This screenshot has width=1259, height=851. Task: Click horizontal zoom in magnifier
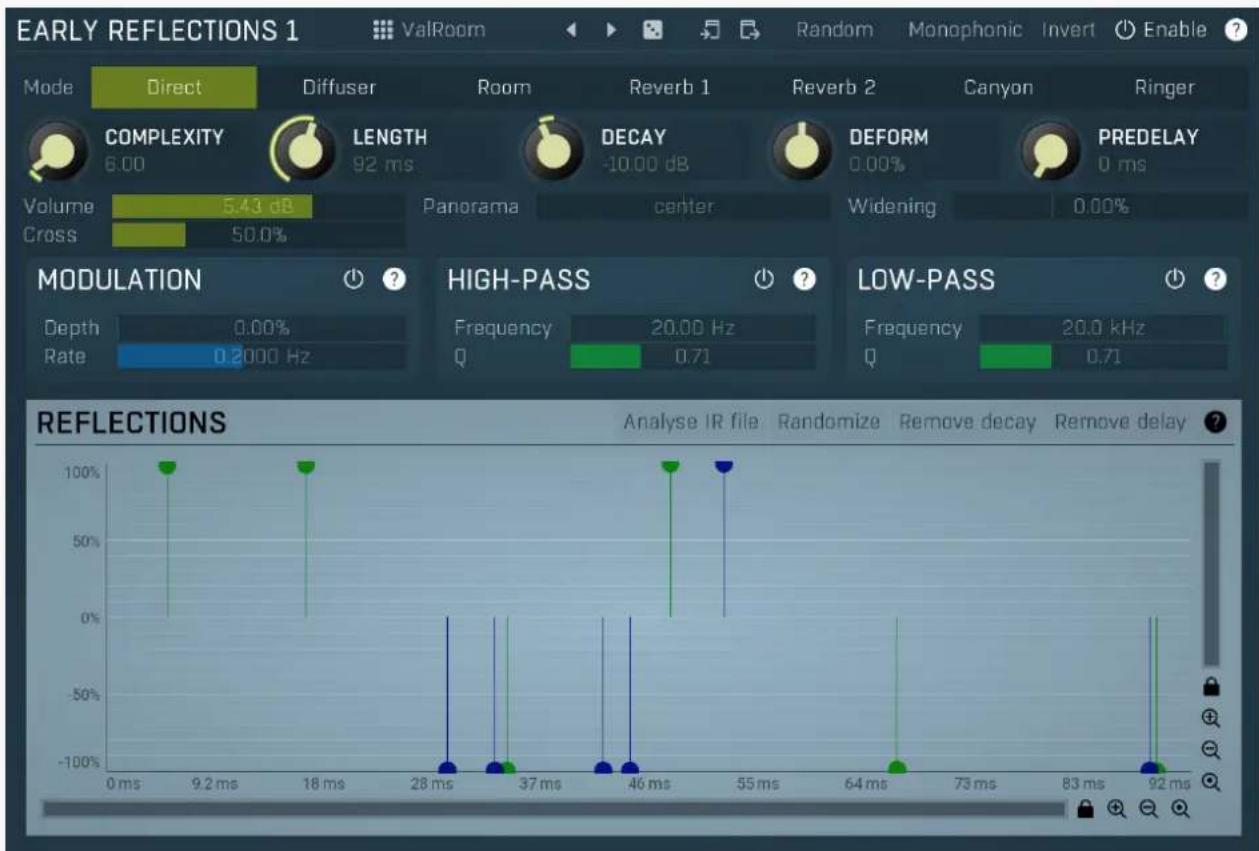1116,810
